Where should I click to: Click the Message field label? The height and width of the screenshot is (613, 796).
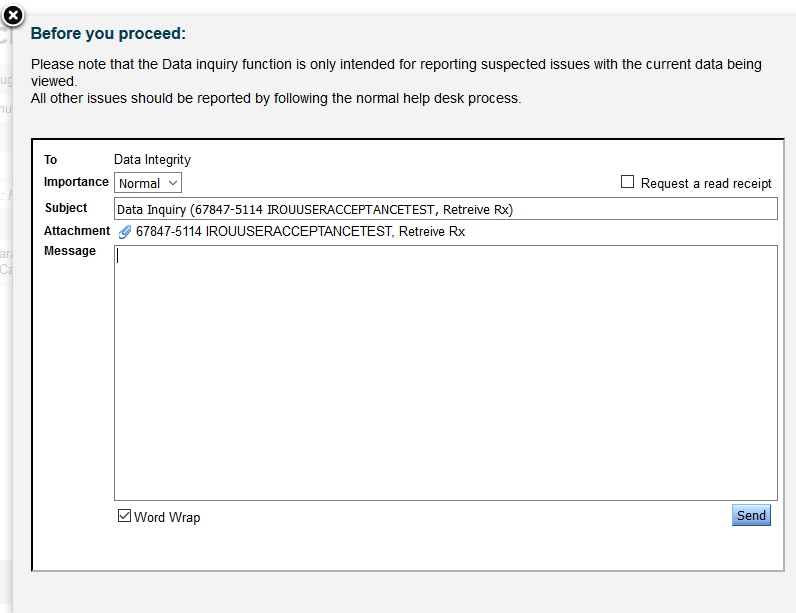(70, 251)
